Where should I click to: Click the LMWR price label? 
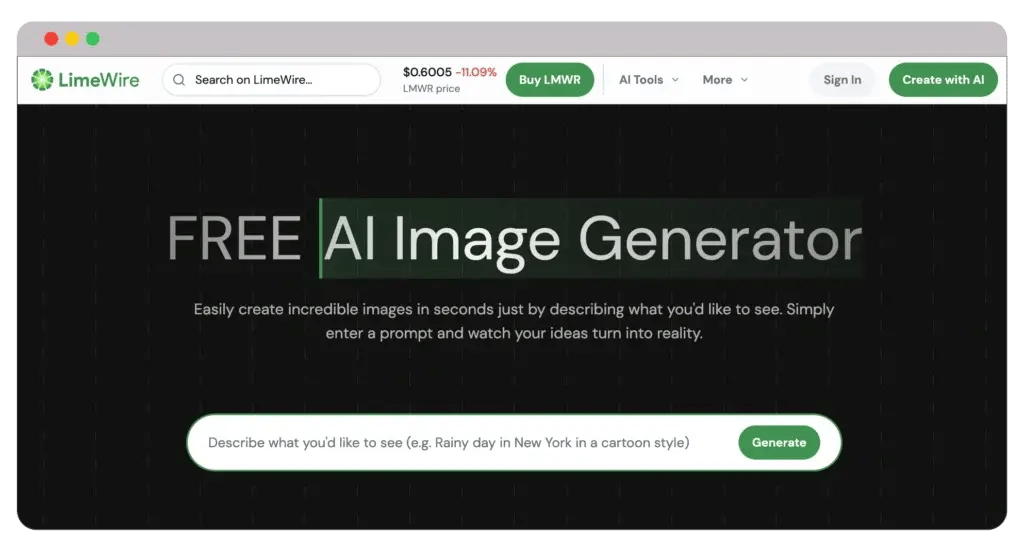pyautogui.click(x=431, y=89)
